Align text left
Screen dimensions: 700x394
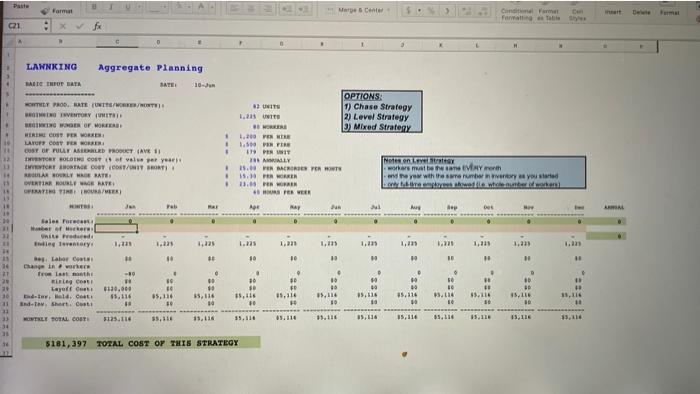(235, 8)
